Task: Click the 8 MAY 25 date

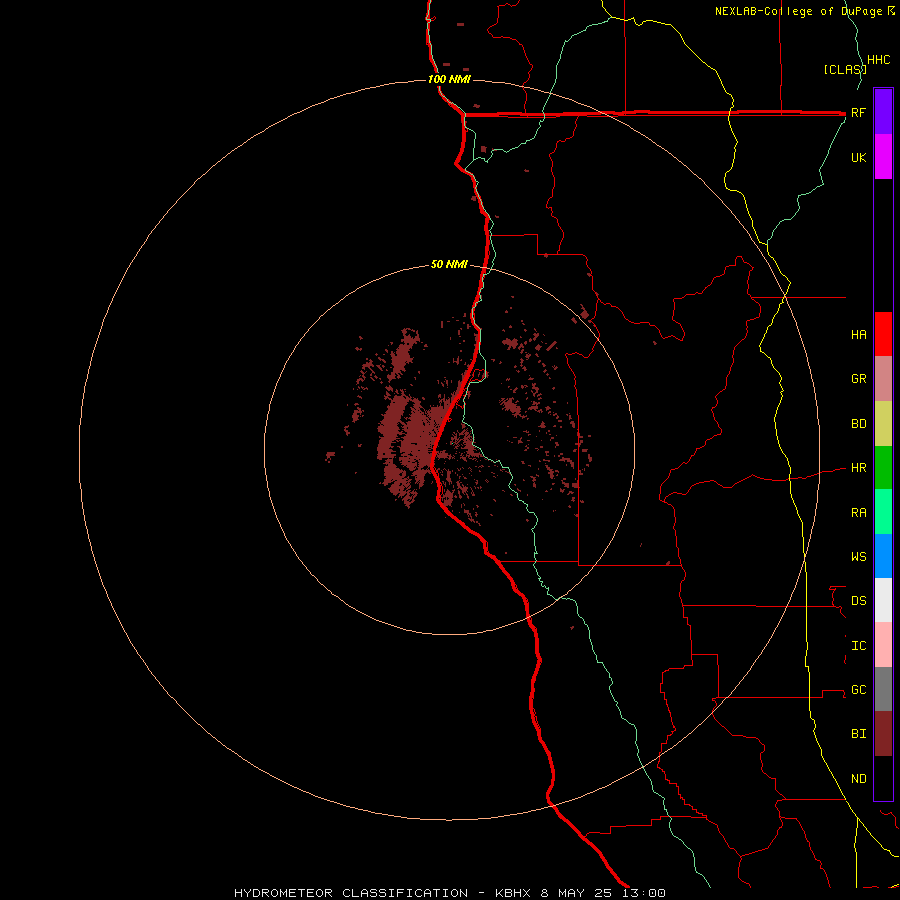Action: pyautogui.click(x=576, y=893)
